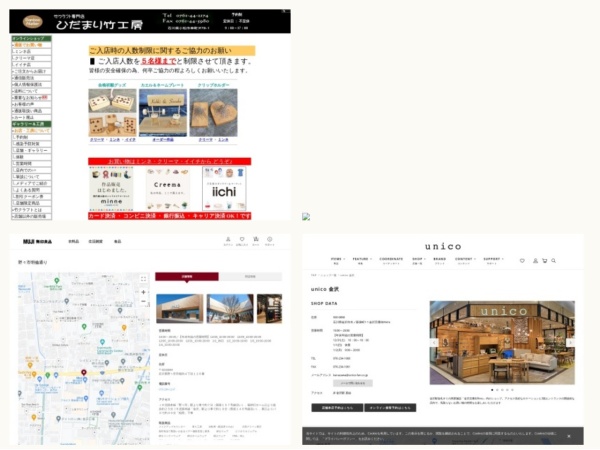Click the left dark reservation button on unico
The width and height of the screenshot is (600, 450).
coord(337,408)
